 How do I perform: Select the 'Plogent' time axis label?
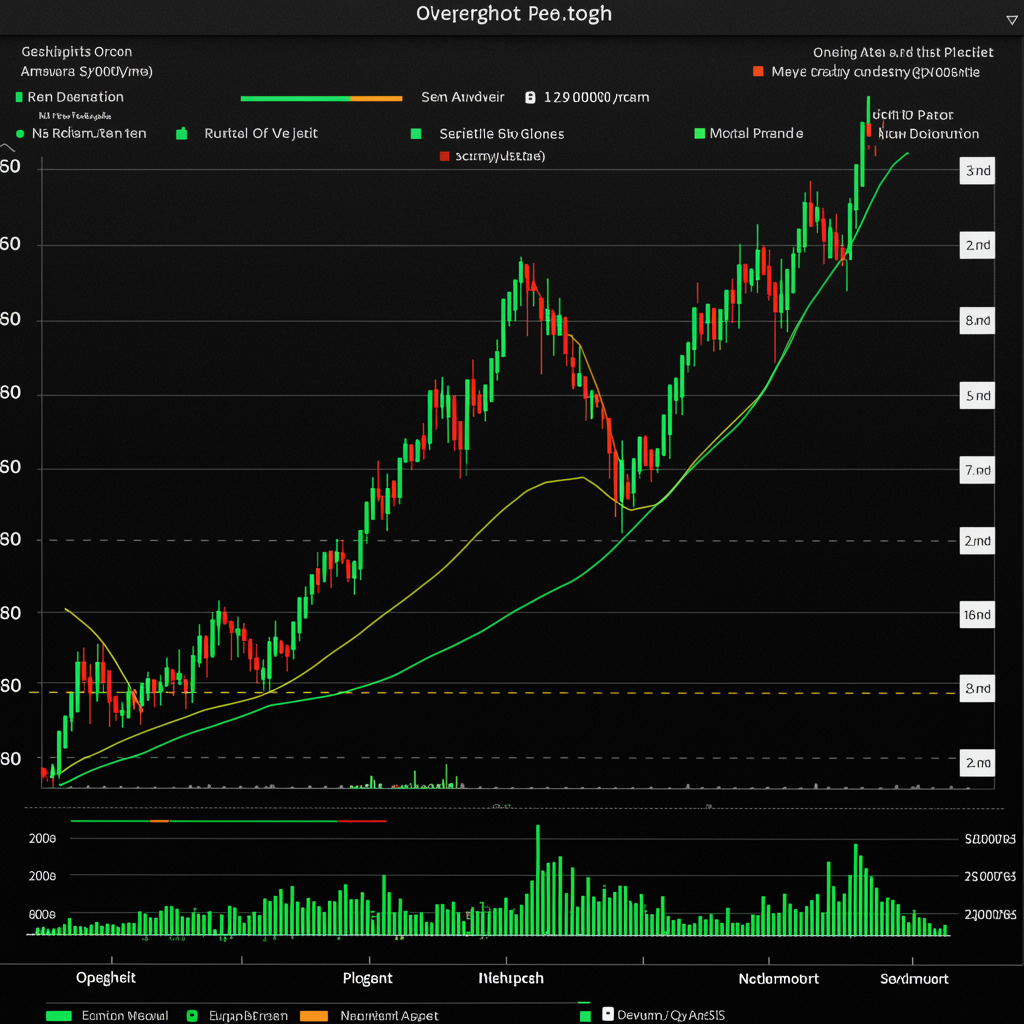coord(368,978)
